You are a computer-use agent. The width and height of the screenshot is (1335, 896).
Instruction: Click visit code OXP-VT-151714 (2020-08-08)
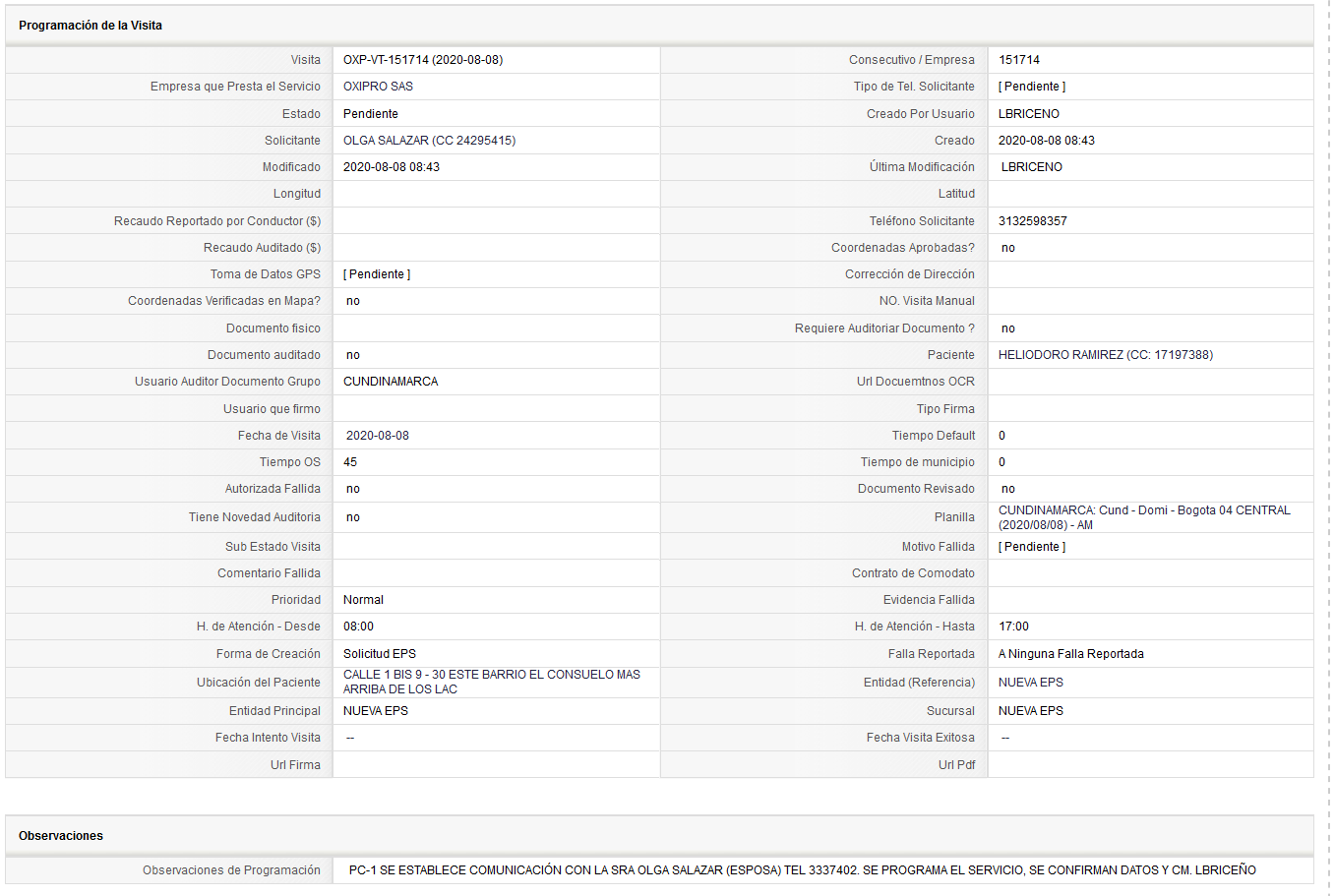pyautogui.click(x=423, y=60)
